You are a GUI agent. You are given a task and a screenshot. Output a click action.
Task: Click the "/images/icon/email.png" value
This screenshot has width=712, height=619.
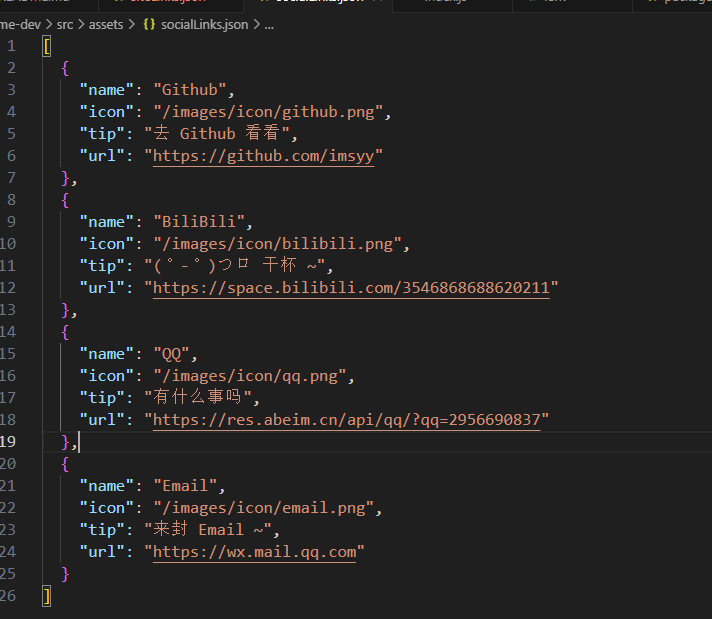pyautogui.click(x=264, y=508)
